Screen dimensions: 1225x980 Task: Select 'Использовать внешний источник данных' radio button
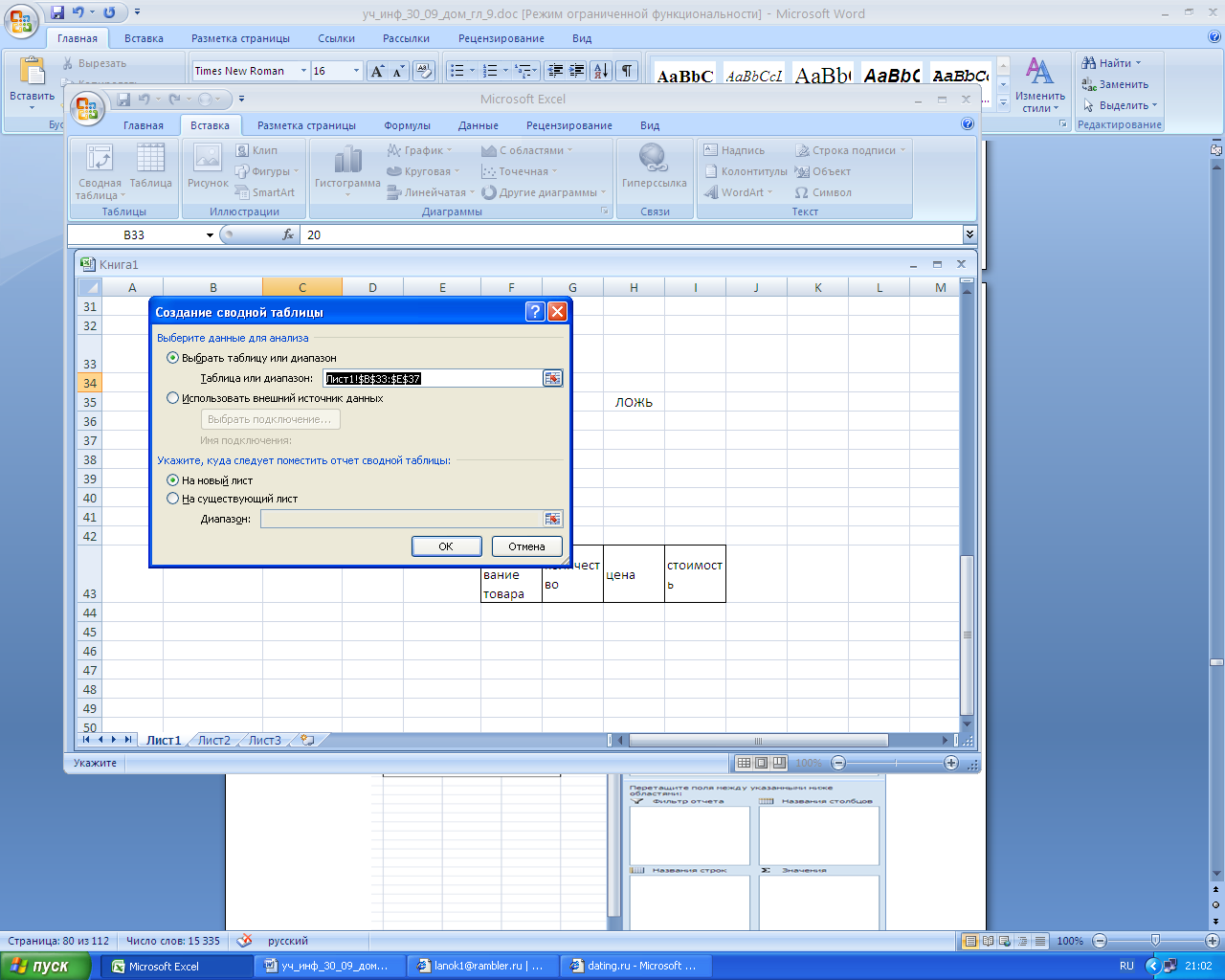coord(173,398)
